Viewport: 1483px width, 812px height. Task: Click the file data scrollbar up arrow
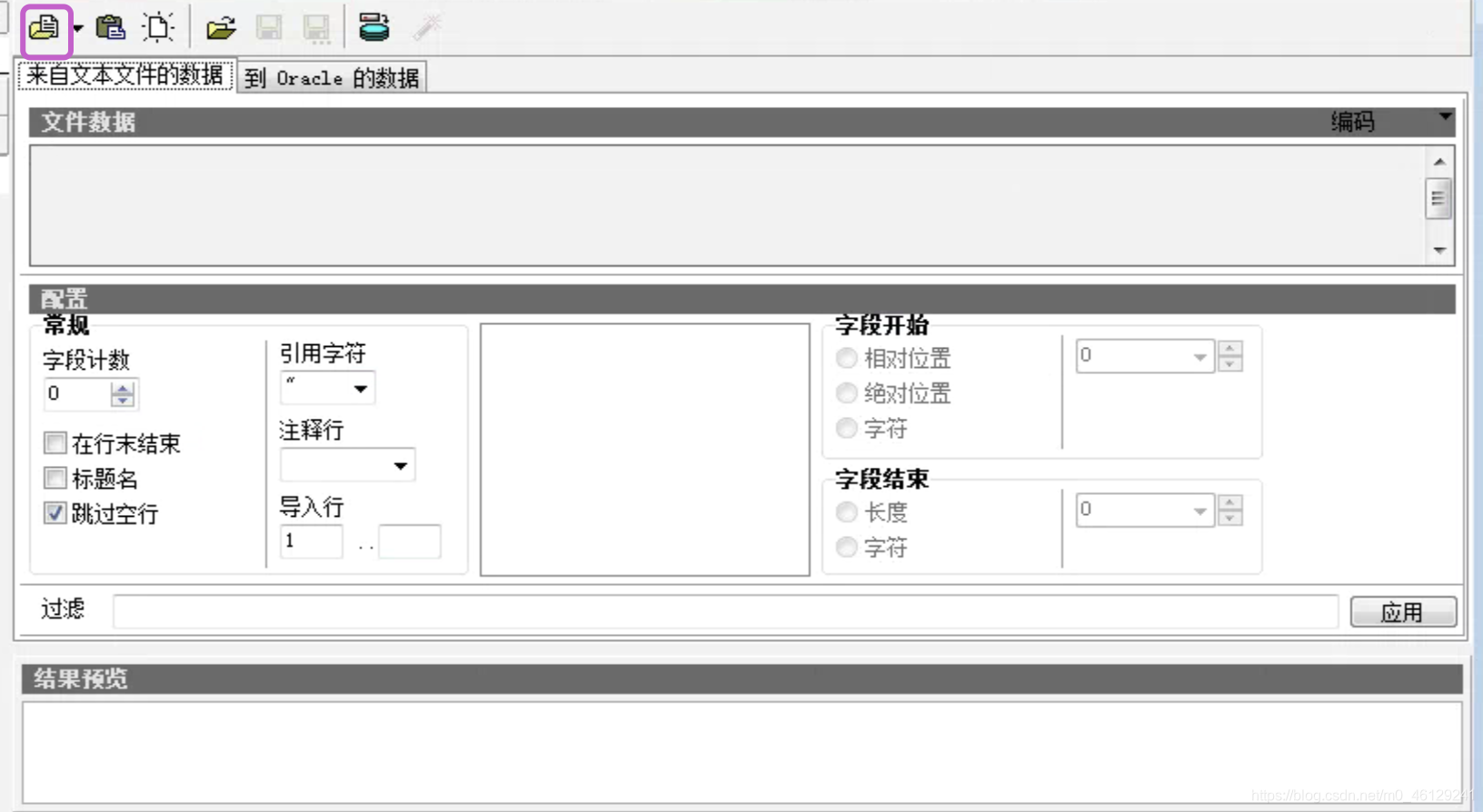coord(1438,162)
